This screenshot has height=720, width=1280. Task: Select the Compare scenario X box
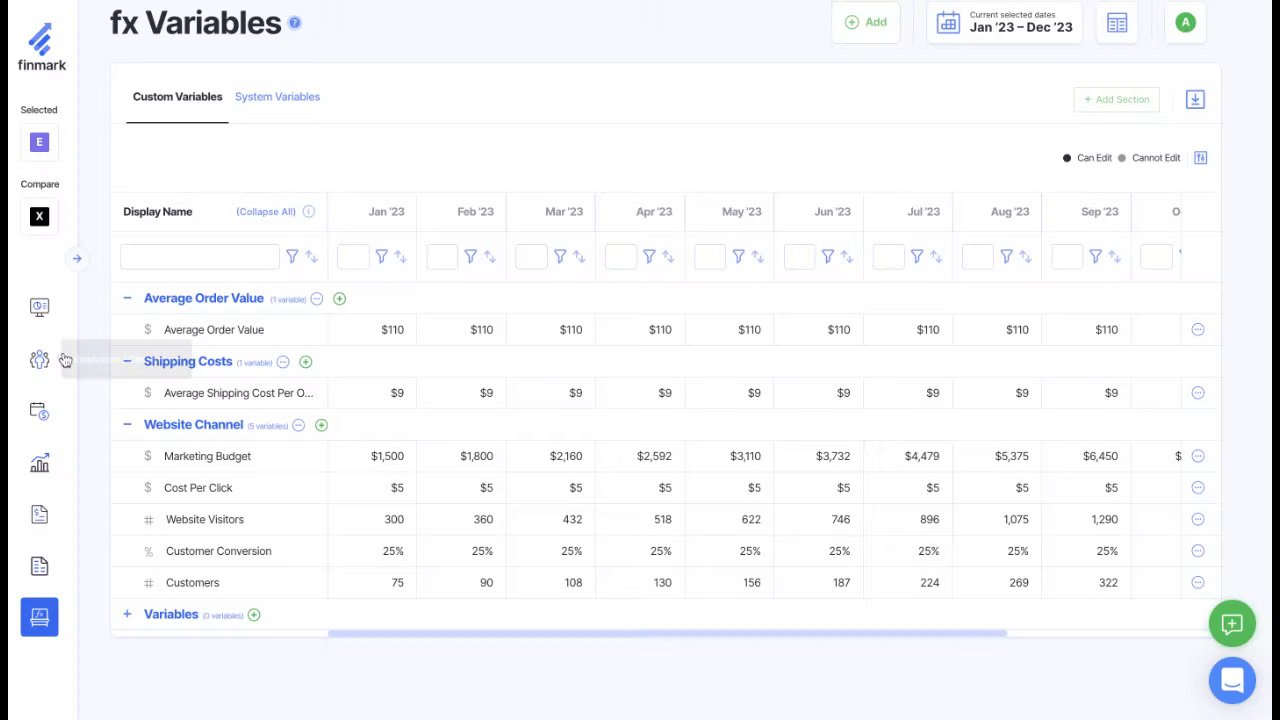39,217
